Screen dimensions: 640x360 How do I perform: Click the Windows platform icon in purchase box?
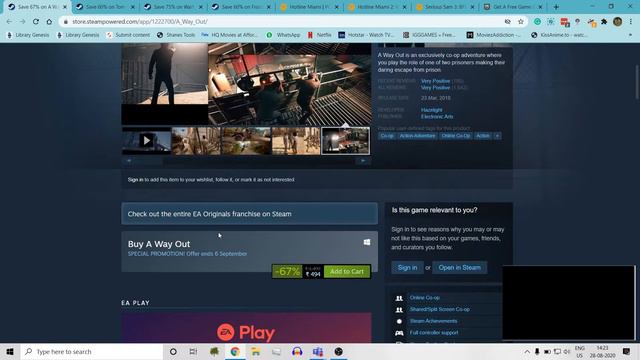pyautogui.click(x=367, y=242)
